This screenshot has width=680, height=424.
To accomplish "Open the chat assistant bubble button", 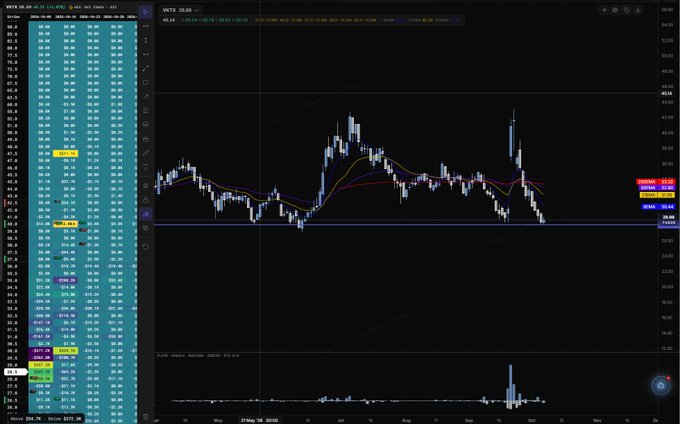I will click(661, 385).
